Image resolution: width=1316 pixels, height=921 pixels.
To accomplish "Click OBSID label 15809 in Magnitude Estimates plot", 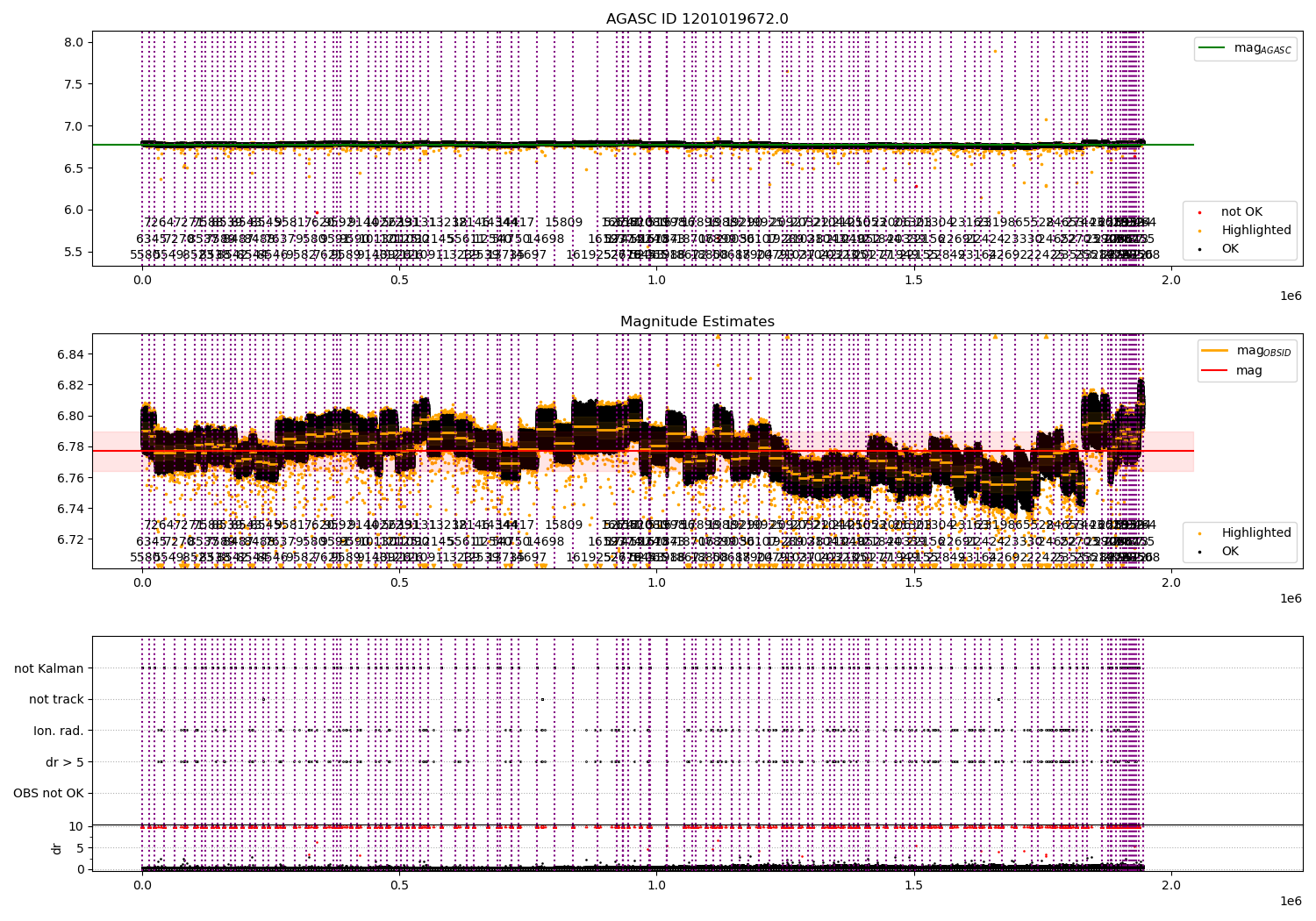I will pyautogui.click(x=563, y=525).
